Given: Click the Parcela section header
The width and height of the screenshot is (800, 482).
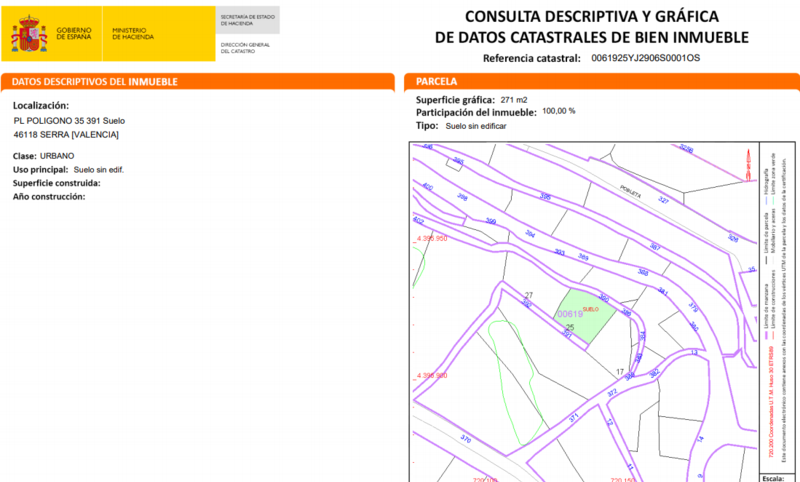Looking at the screenshot, I should tap(436, 81).
